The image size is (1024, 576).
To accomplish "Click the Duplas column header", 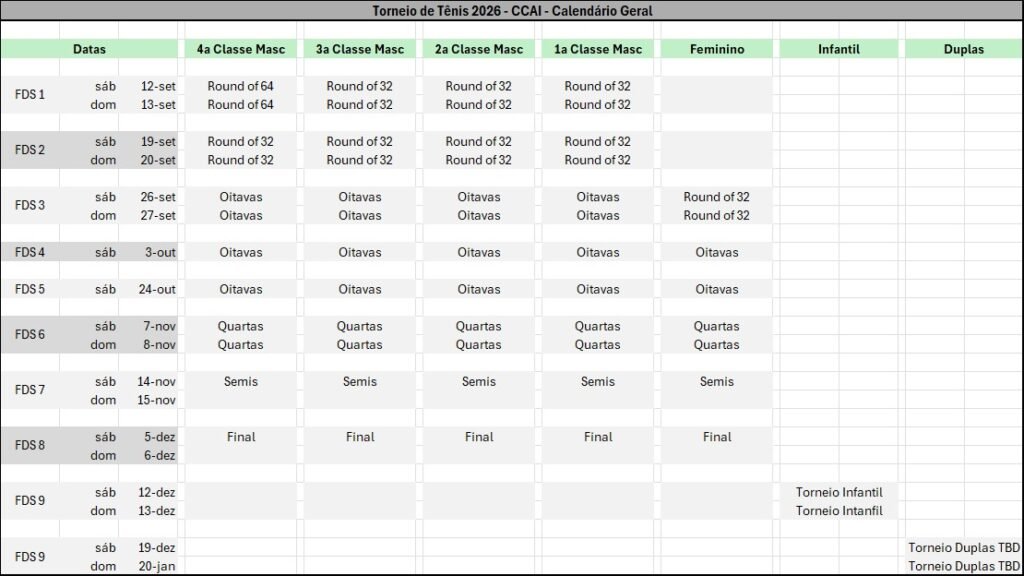I will 963,49.
